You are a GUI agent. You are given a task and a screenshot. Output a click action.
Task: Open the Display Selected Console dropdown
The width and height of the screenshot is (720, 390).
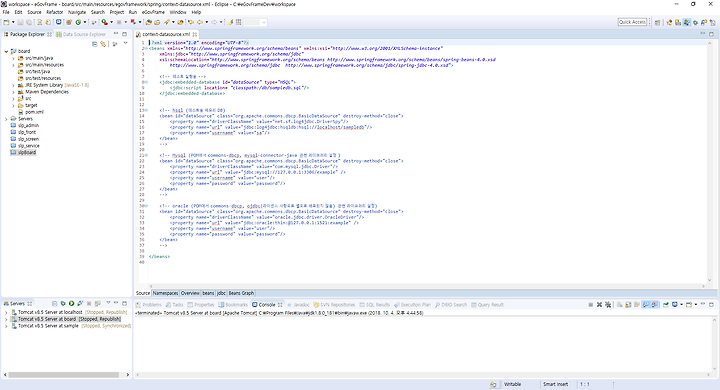tap(681, 305)
